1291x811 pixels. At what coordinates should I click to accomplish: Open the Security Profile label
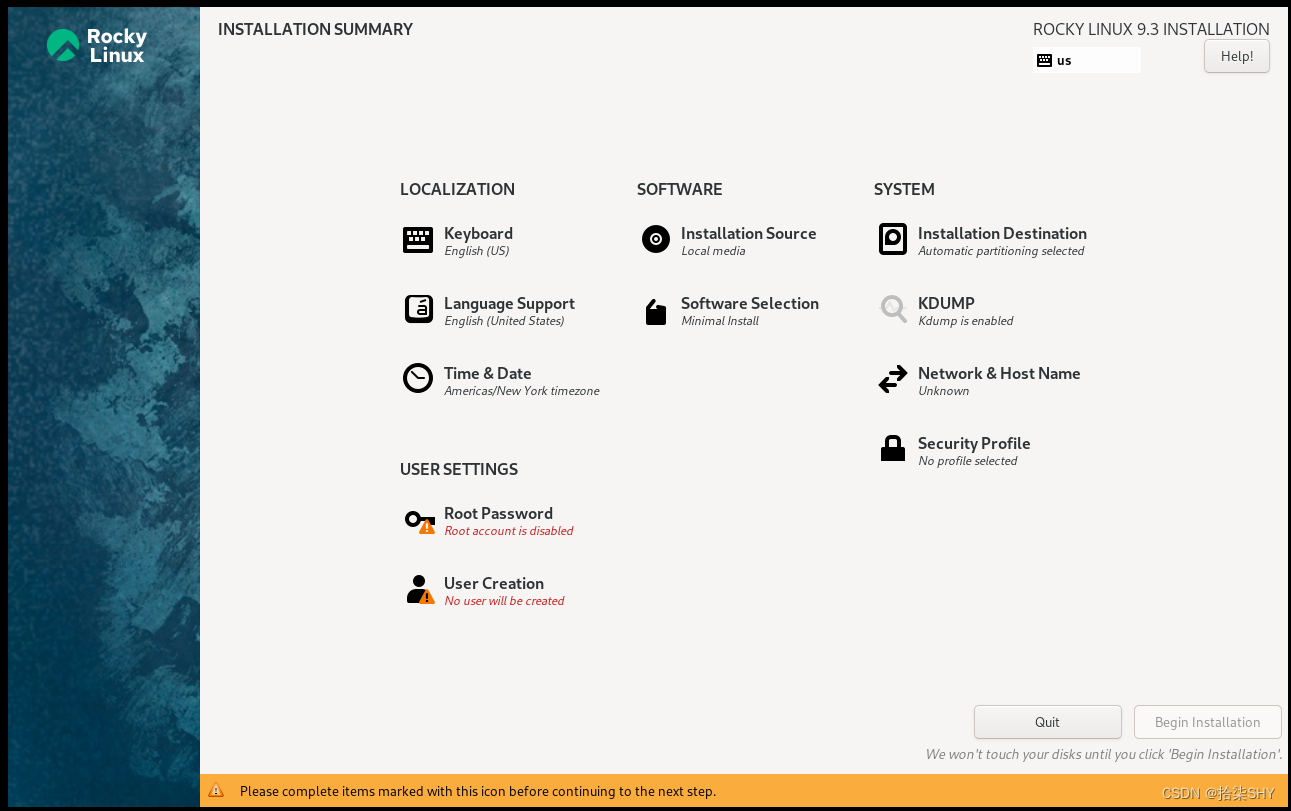(x=974, y=443)
